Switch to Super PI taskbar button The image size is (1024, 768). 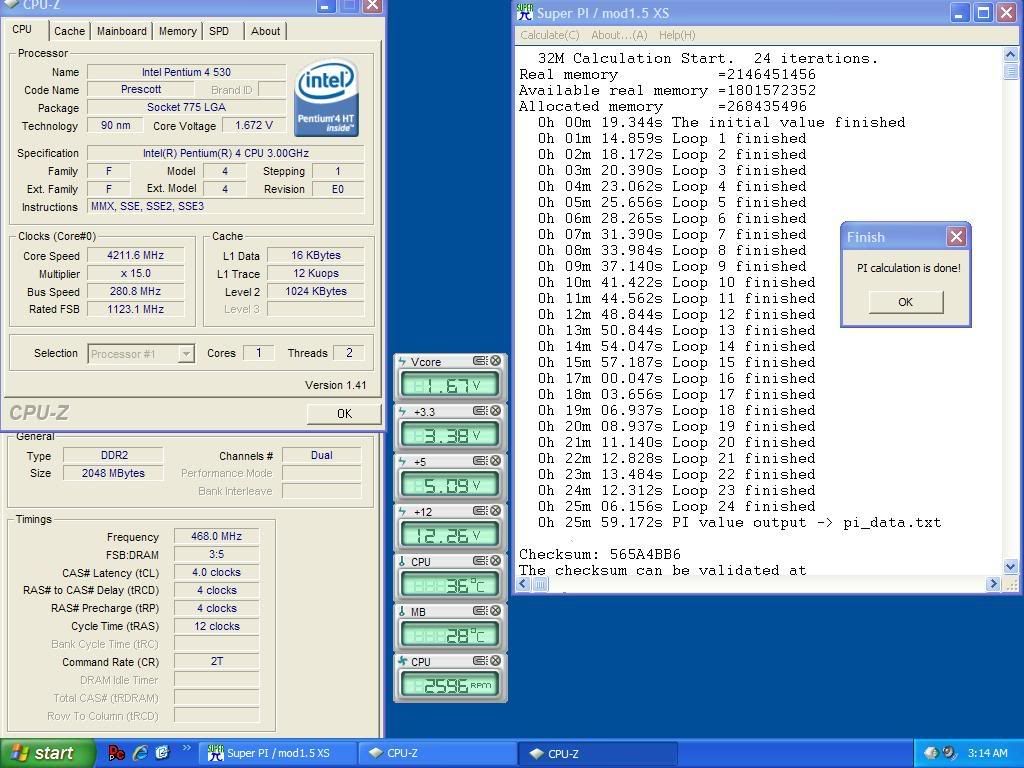[x=278, y=754]
